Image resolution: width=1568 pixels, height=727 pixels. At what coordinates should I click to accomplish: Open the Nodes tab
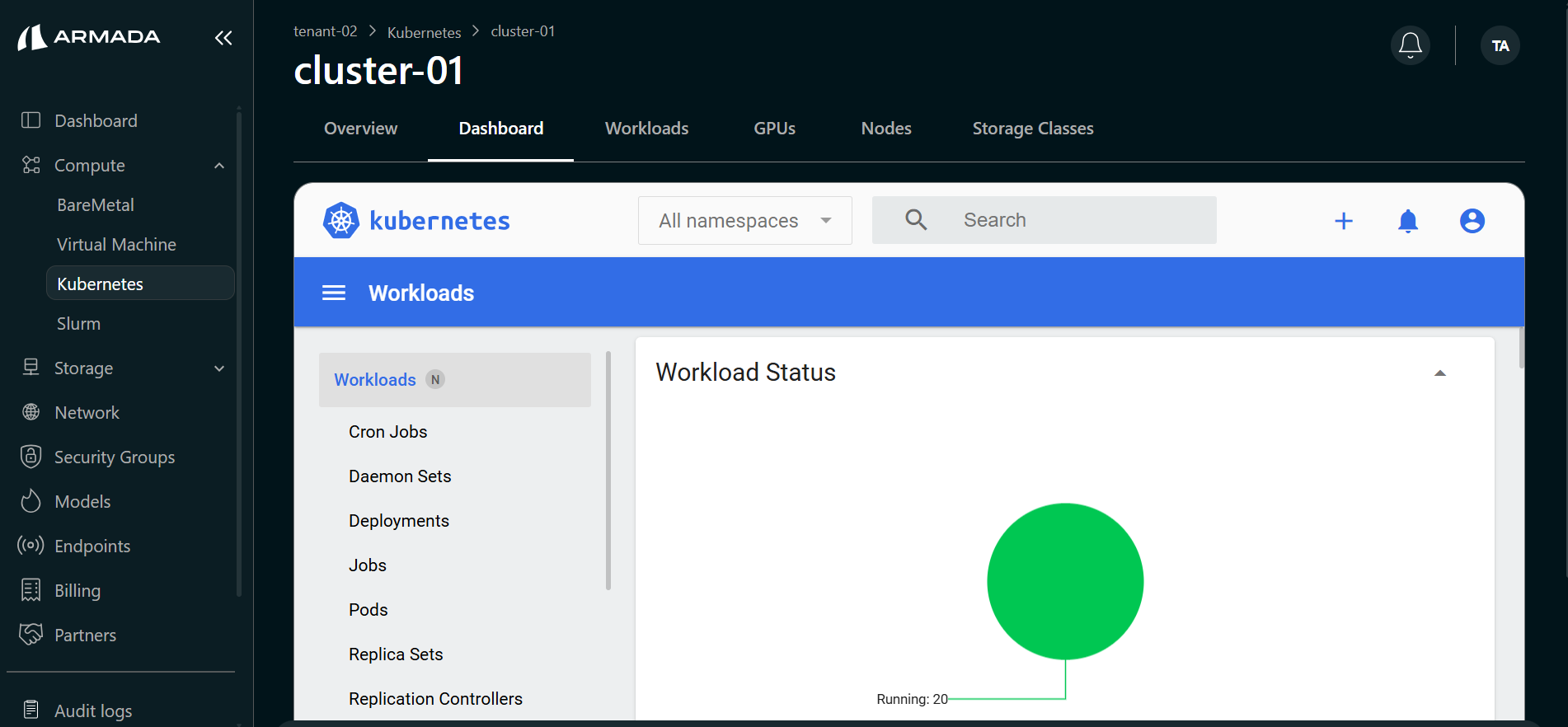(x=886, y=129)
